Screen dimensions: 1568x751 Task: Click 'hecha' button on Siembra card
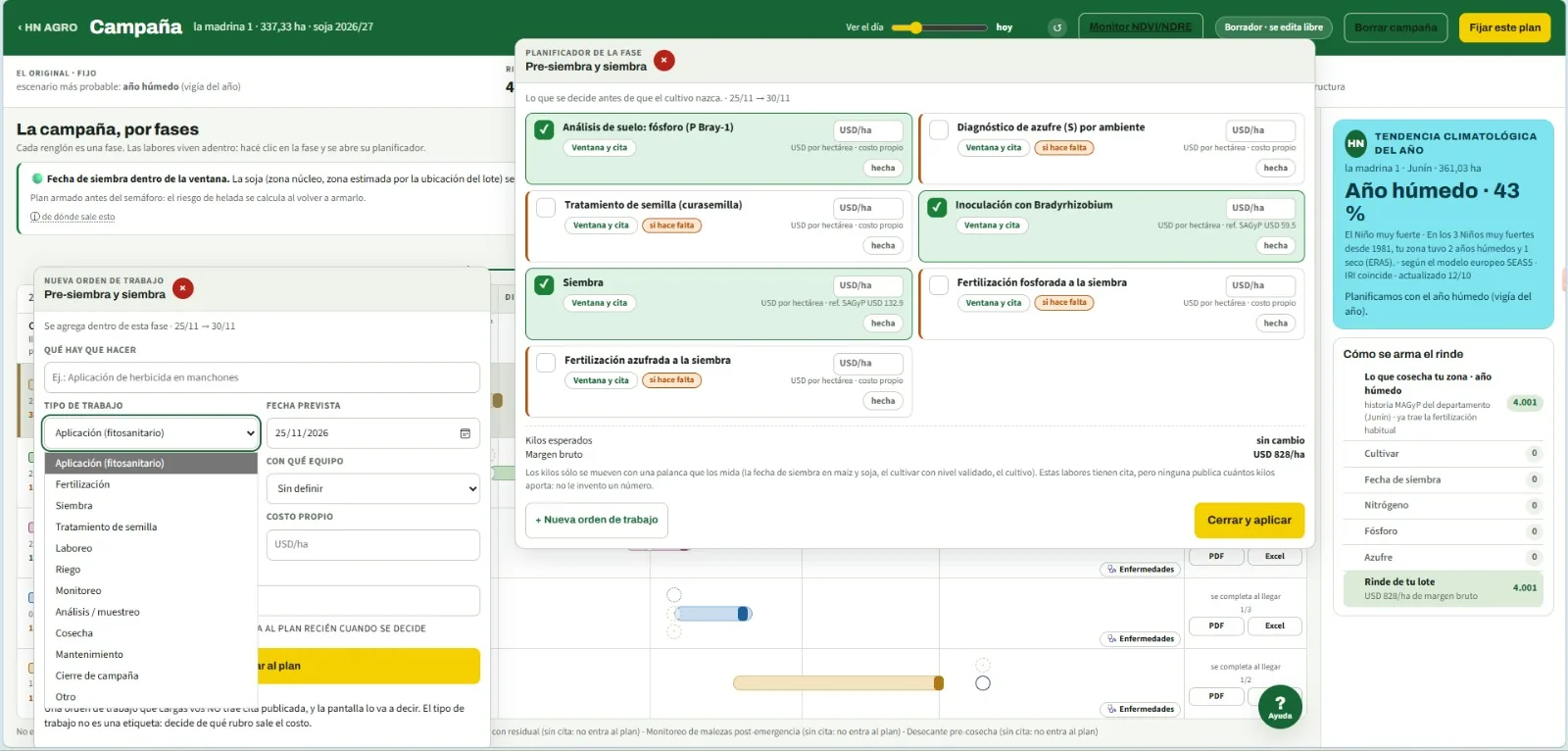click(883, 324)
